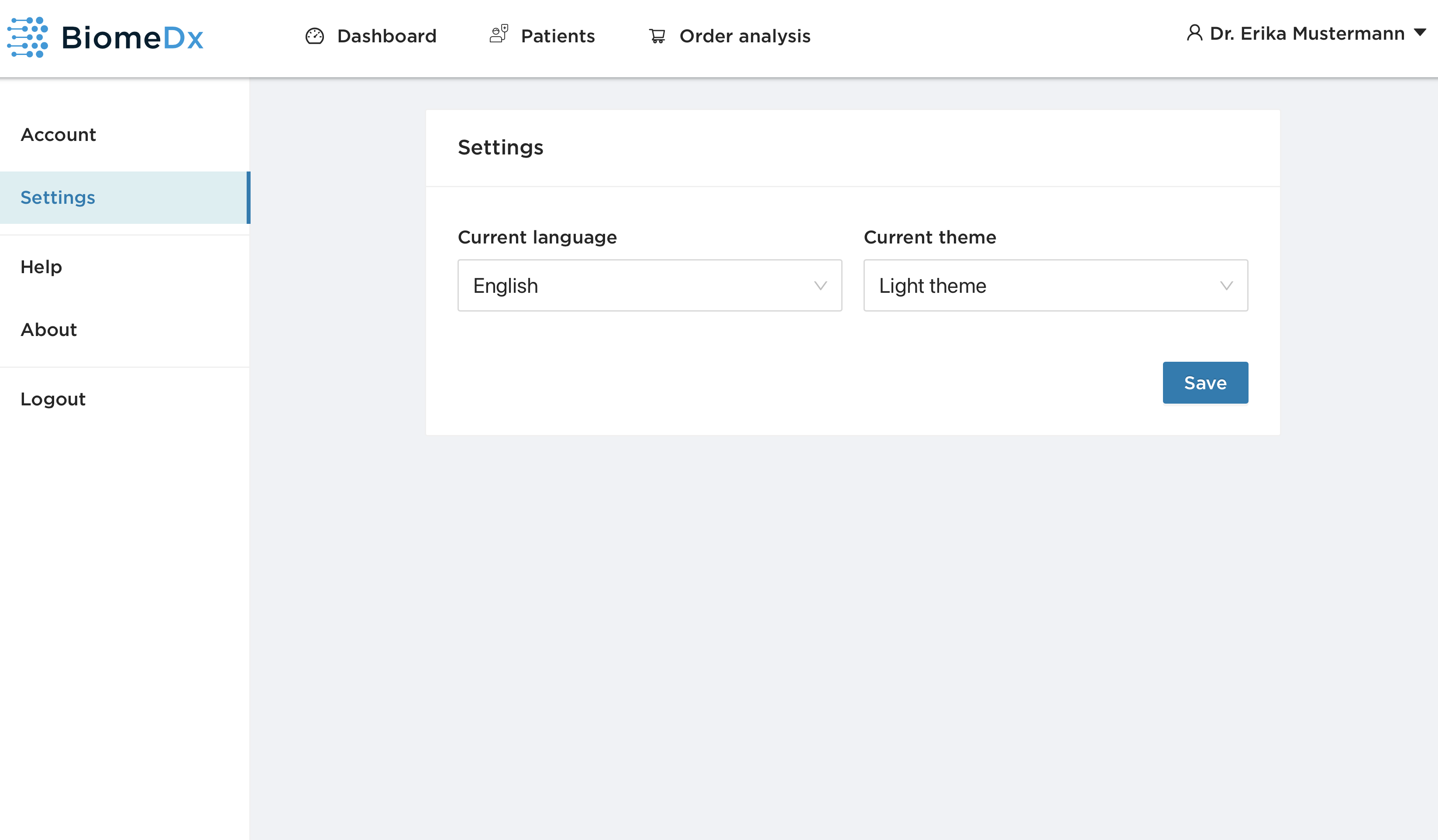Click the Current language label
This screenshot has height=840, width=1438.
(537, 237)
